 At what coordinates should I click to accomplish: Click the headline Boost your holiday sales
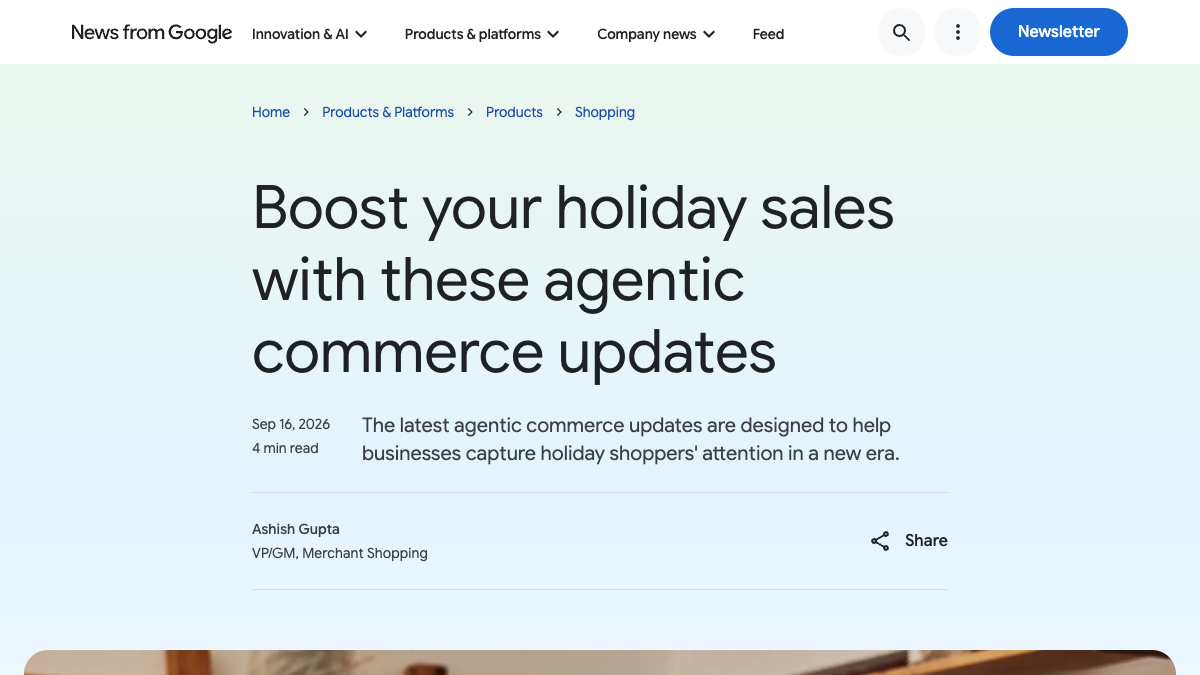(573, 279)
